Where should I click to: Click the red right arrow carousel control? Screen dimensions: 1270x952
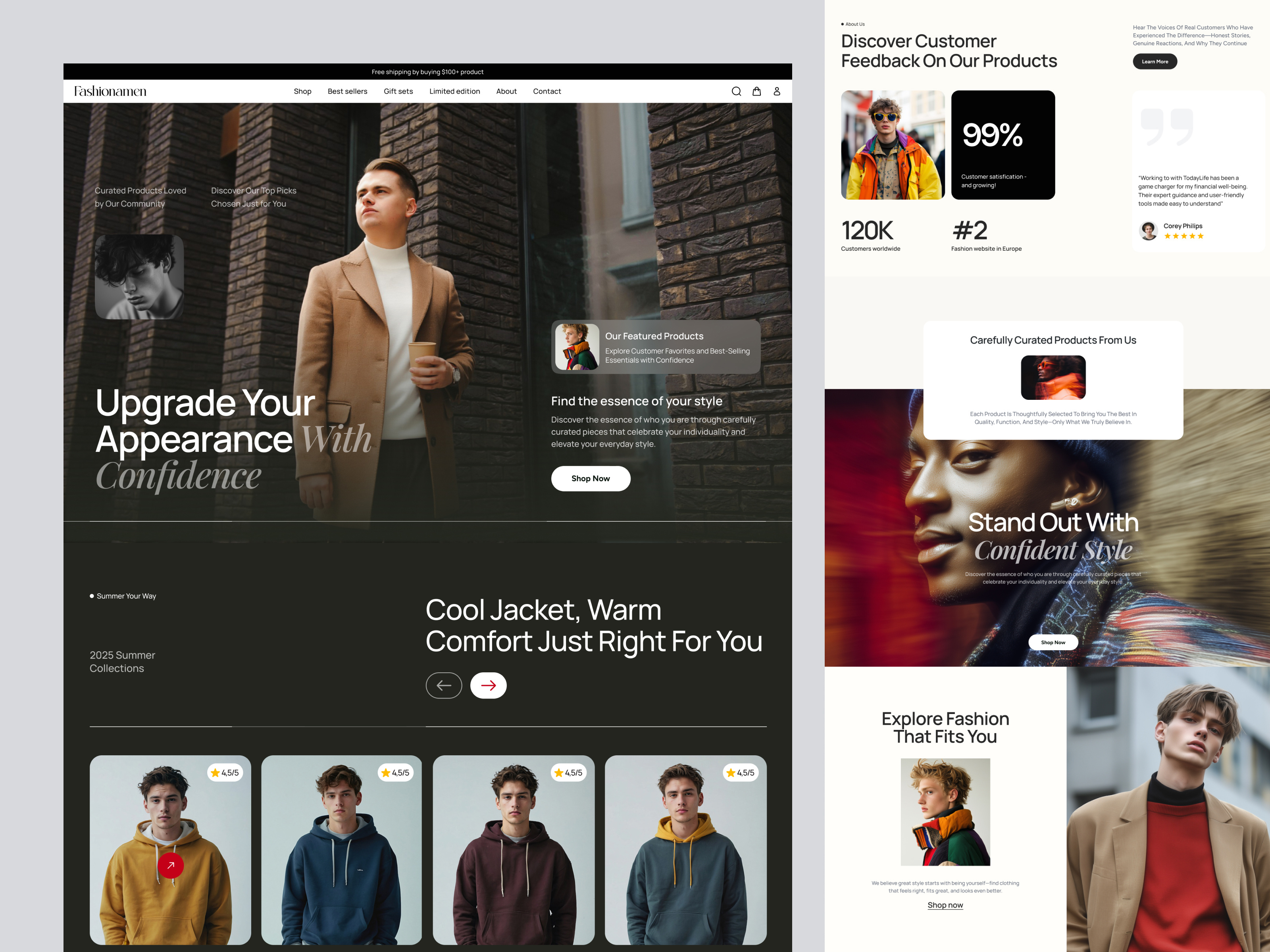pos(488,685)
